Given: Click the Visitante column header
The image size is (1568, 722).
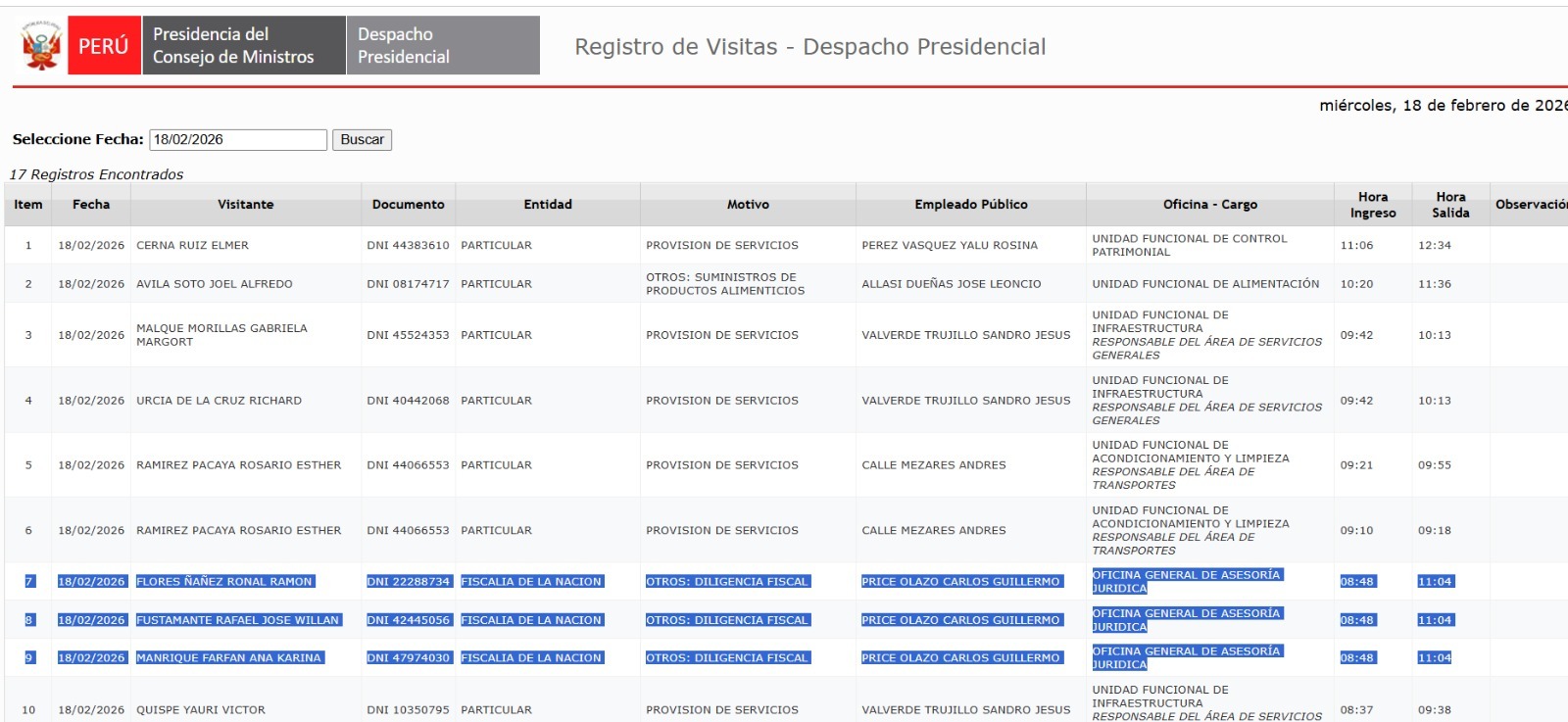Looking at the screenshot, I should [246, 205].
